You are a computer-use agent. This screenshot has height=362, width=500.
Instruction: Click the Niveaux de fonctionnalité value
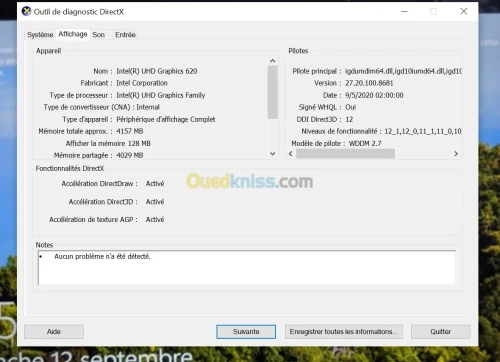tap(423, 131)
